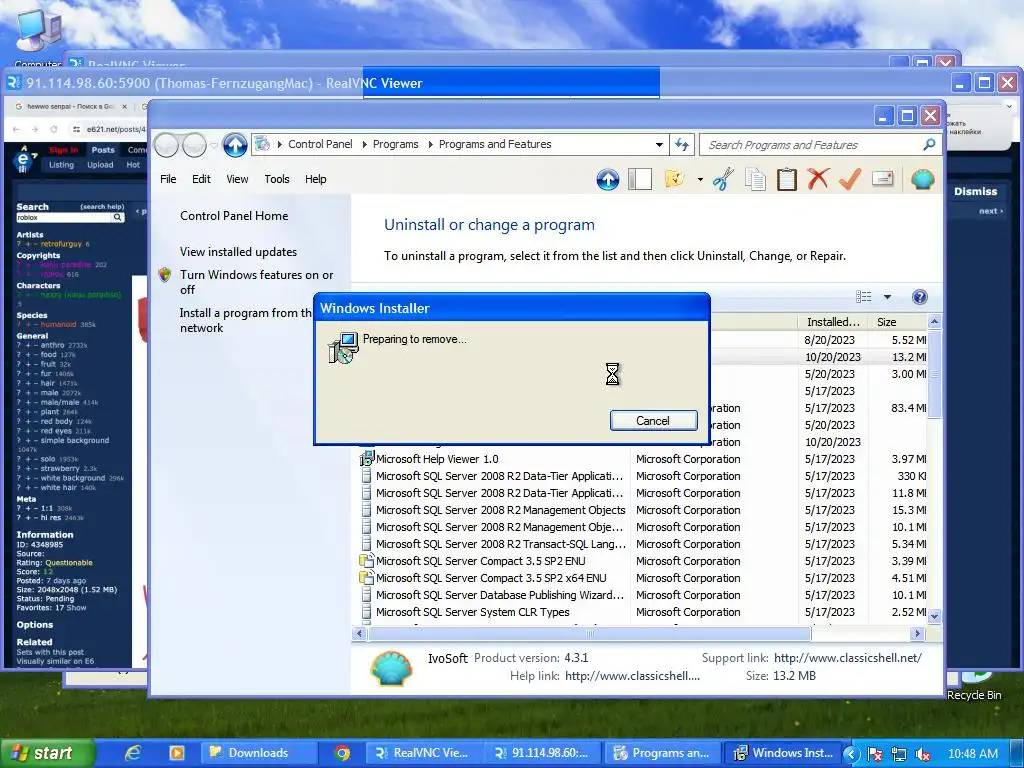Click Install a program from the network
This screenshot has width=1024, height=768.
click(246, 320)
